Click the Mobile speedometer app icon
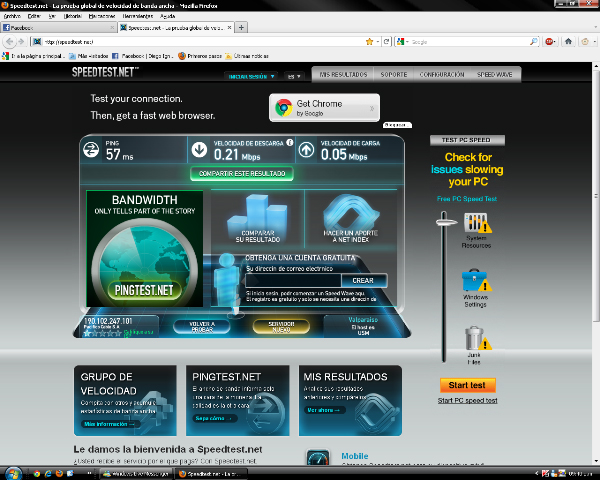The height and width of the screenshot is (480, 600). tap(318, 458)
